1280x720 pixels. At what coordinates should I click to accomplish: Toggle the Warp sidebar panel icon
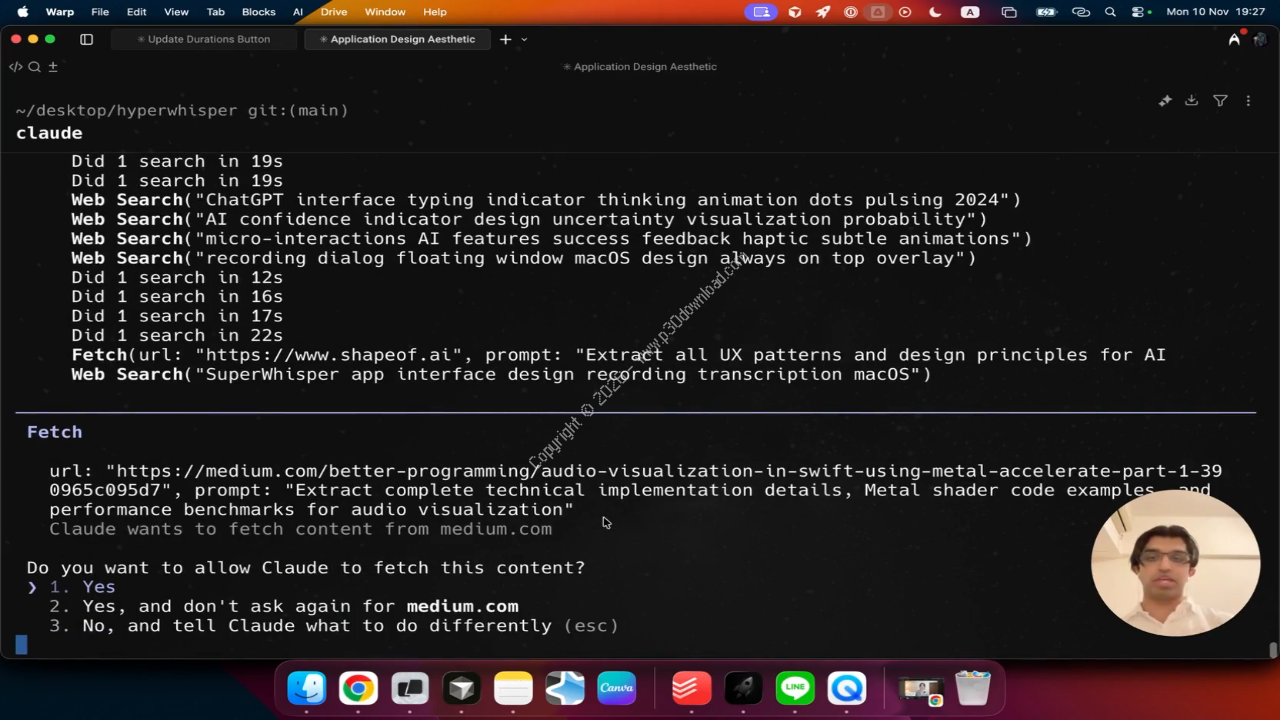[86, 39]
